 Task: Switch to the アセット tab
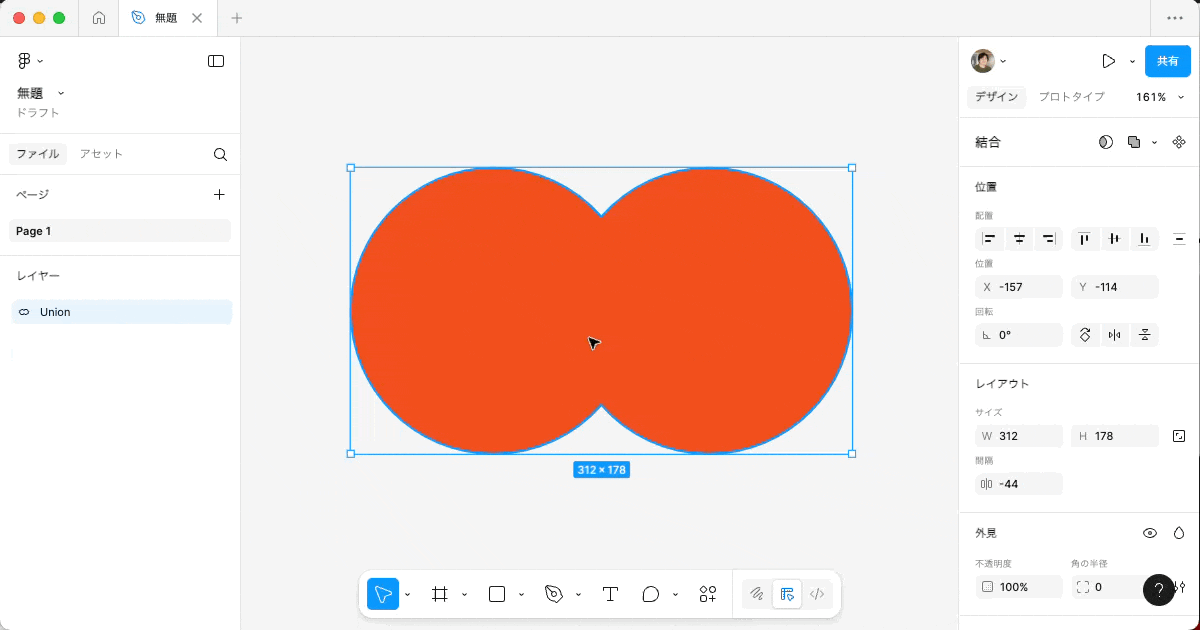click(x=101, y=154)
